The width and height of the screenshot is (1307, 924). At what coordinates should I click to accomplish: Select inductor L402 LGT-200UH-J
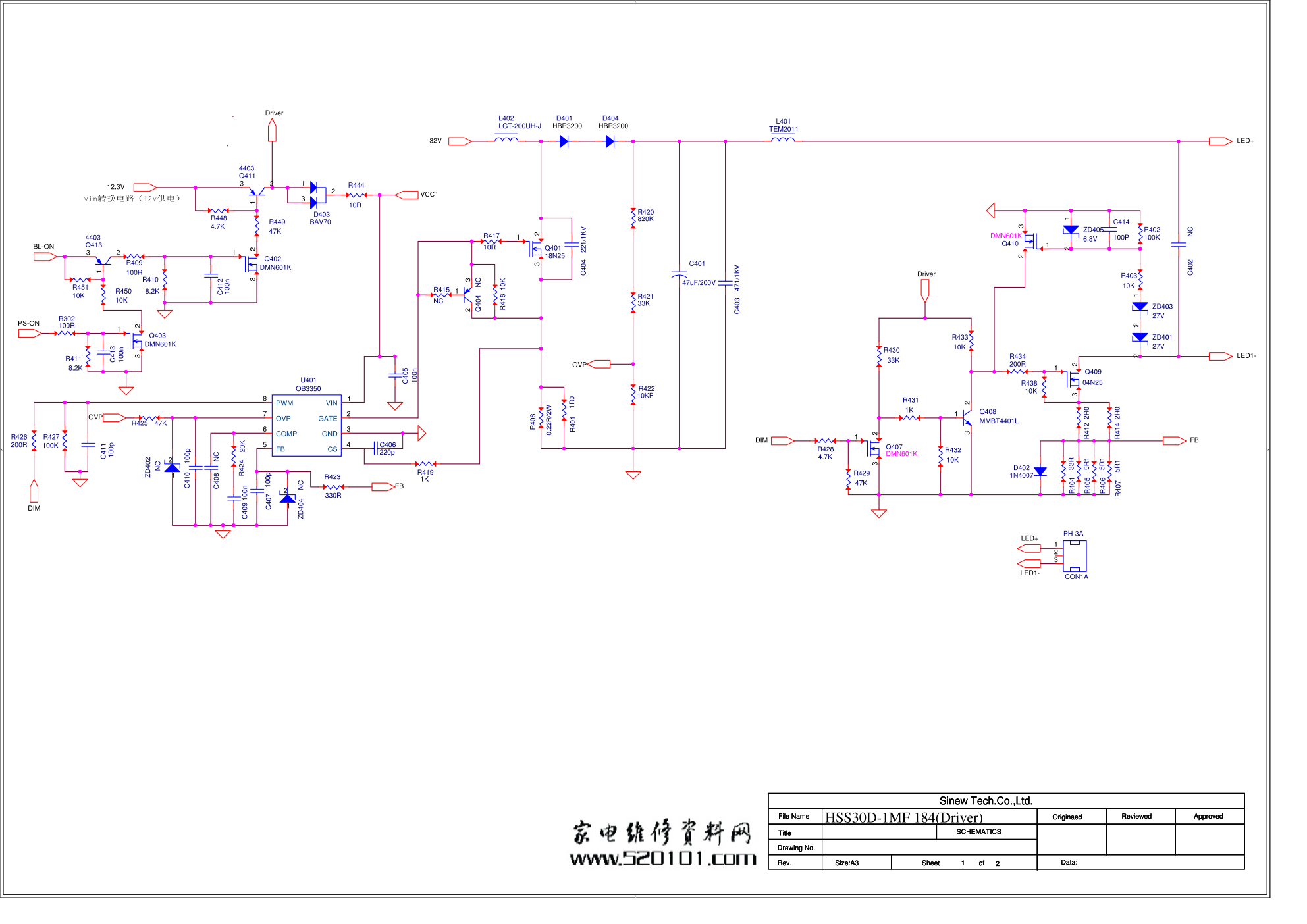point(506,140)
